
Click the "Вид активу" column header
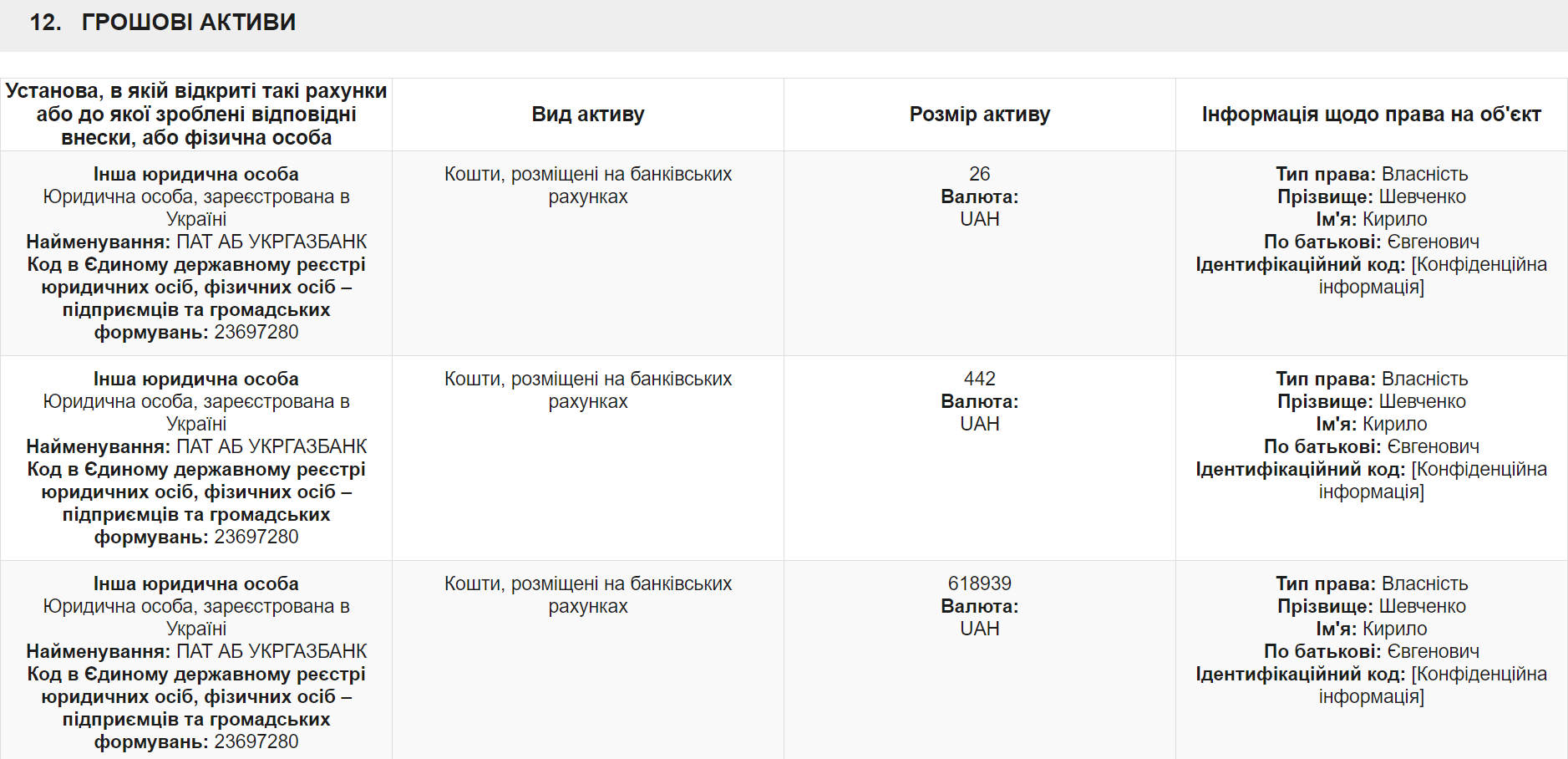click(588, 115)
